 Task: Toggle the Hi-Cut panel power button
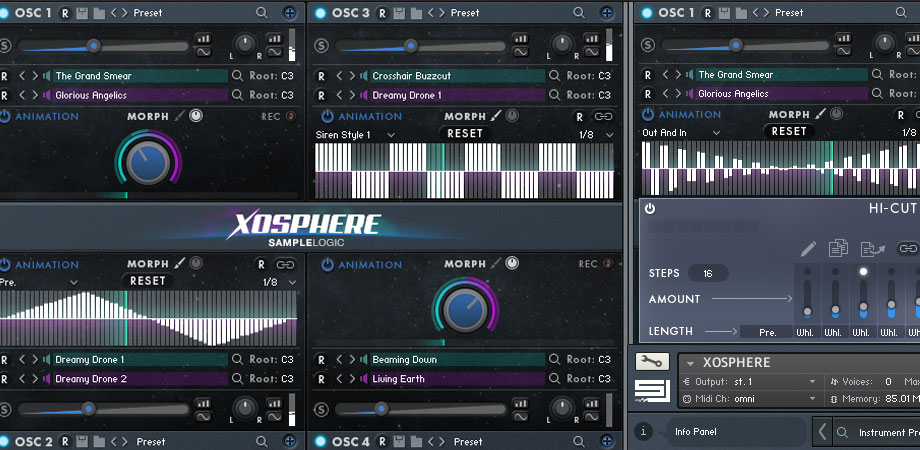tap(650, 208)
